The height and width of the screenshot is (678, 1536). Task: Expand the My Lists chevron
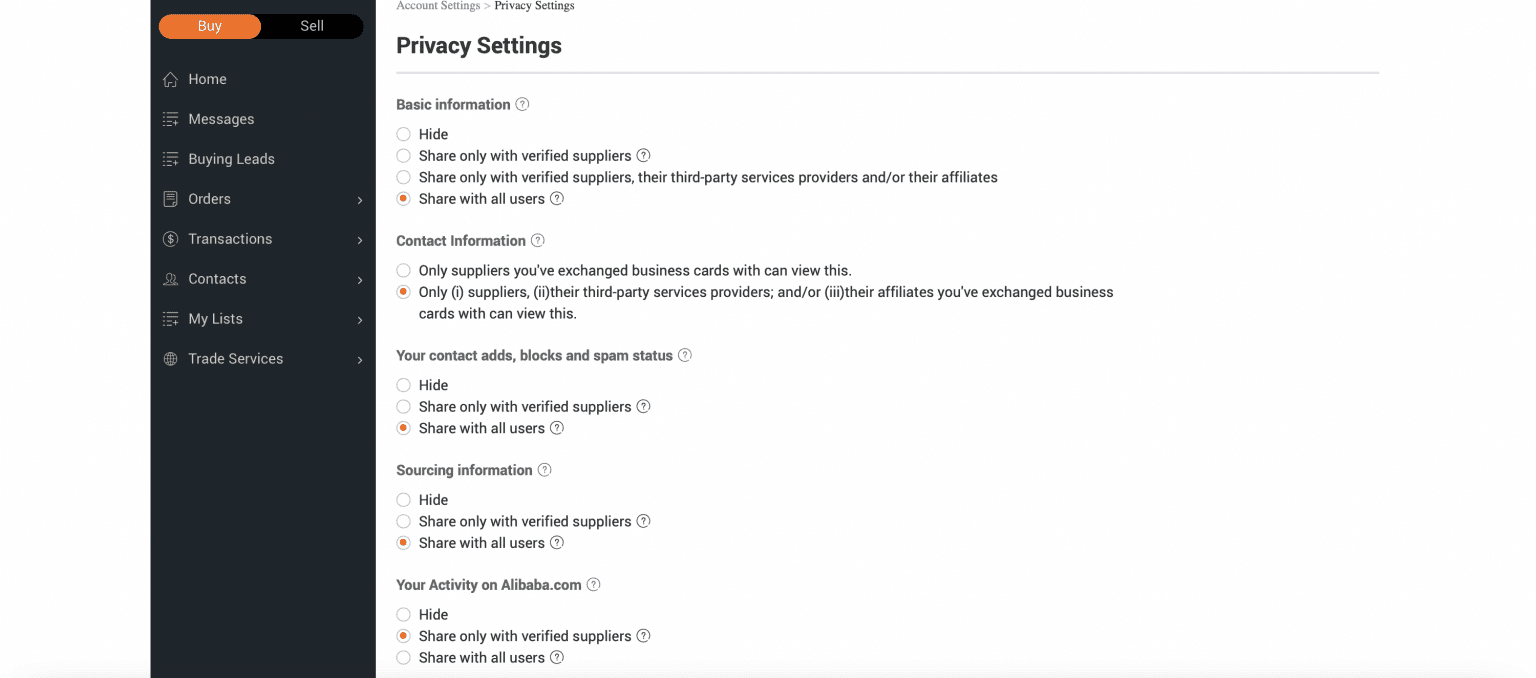(x=360, y=320)
